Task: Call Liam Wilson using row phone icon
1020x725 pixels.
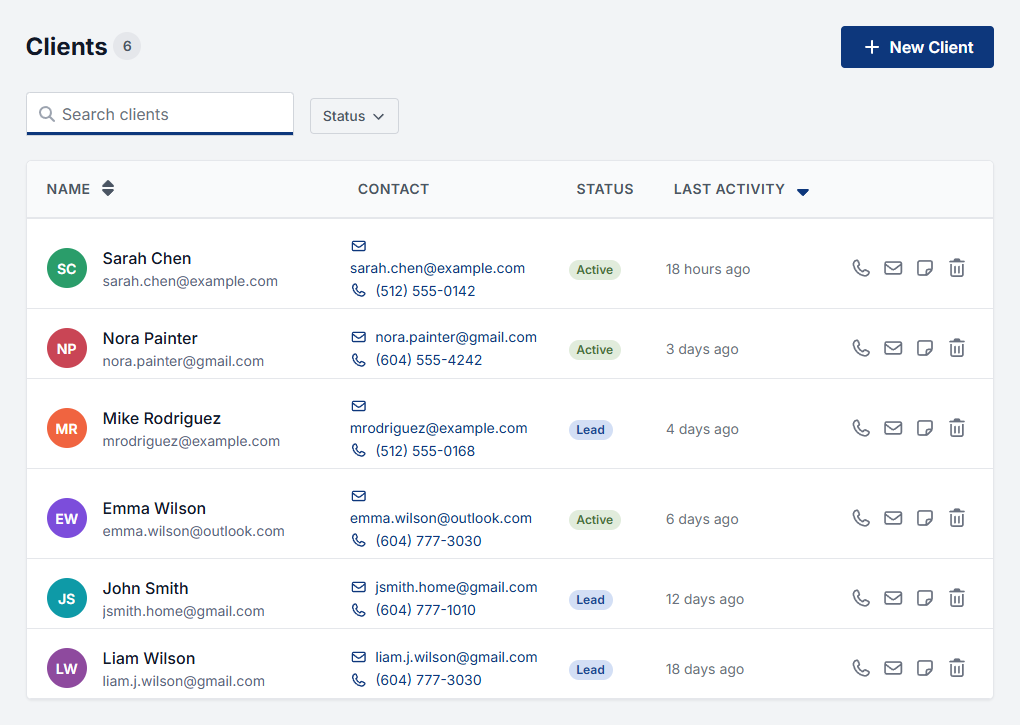Action: pos(861,668)
